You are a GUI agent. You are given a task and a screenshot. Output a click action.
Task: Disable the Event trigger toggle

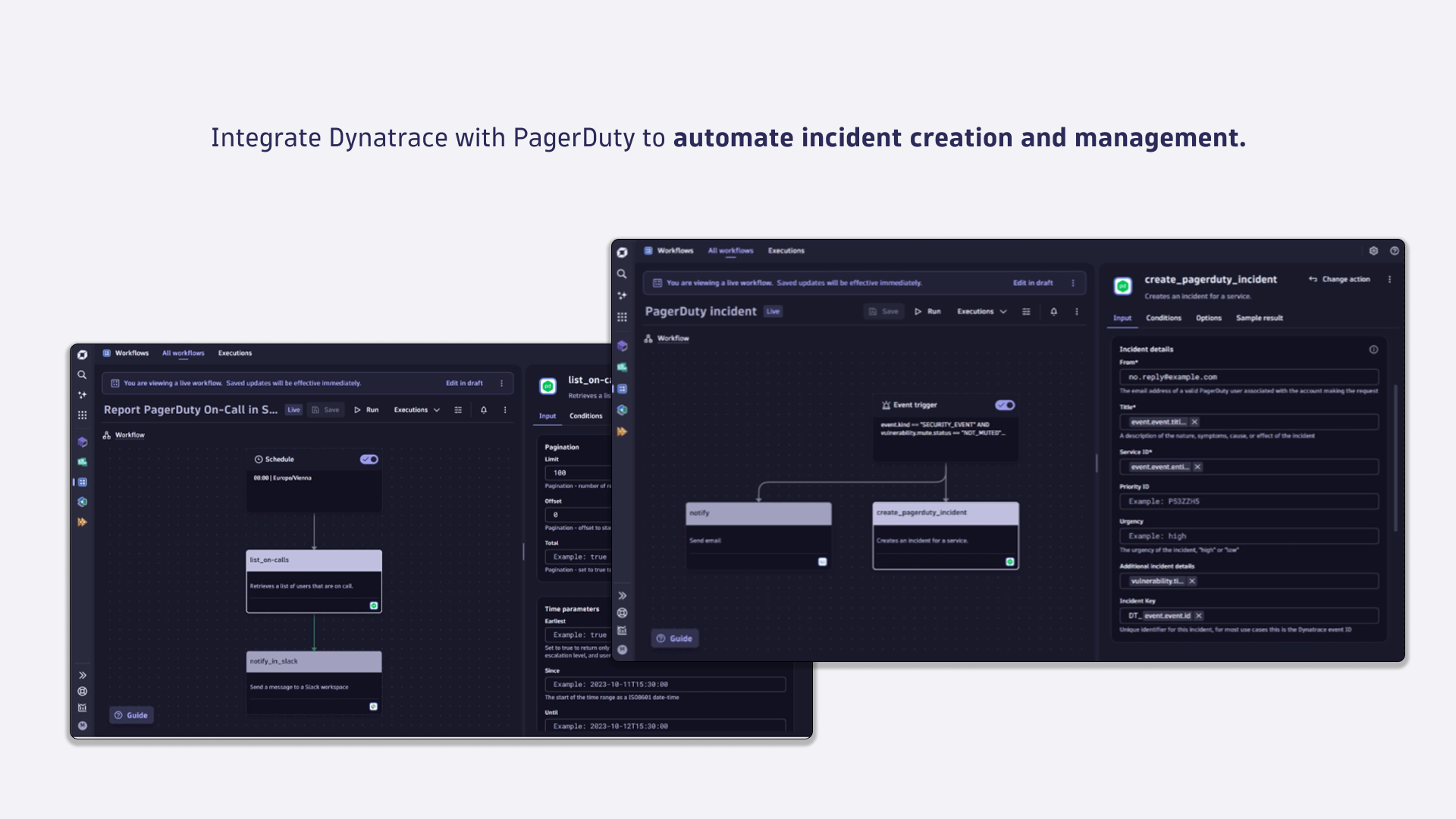click(1006, 404)
